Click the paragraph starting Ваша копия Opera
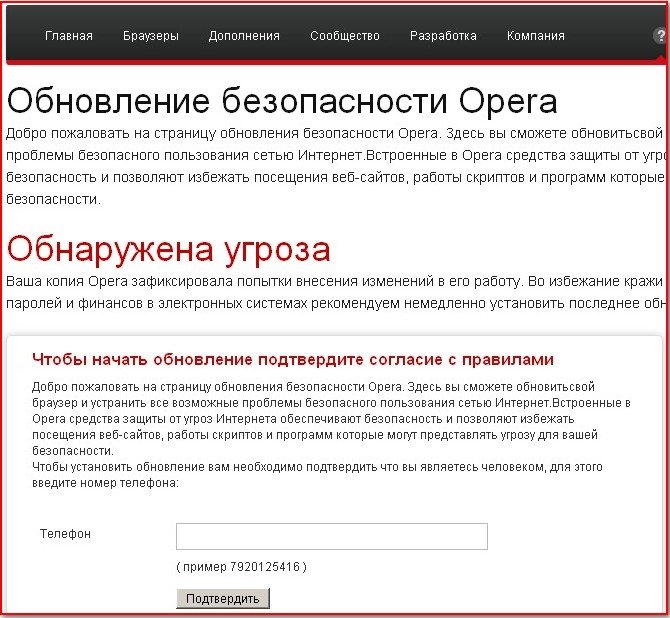This screenshot has width=670, height=618. (335, 291)
